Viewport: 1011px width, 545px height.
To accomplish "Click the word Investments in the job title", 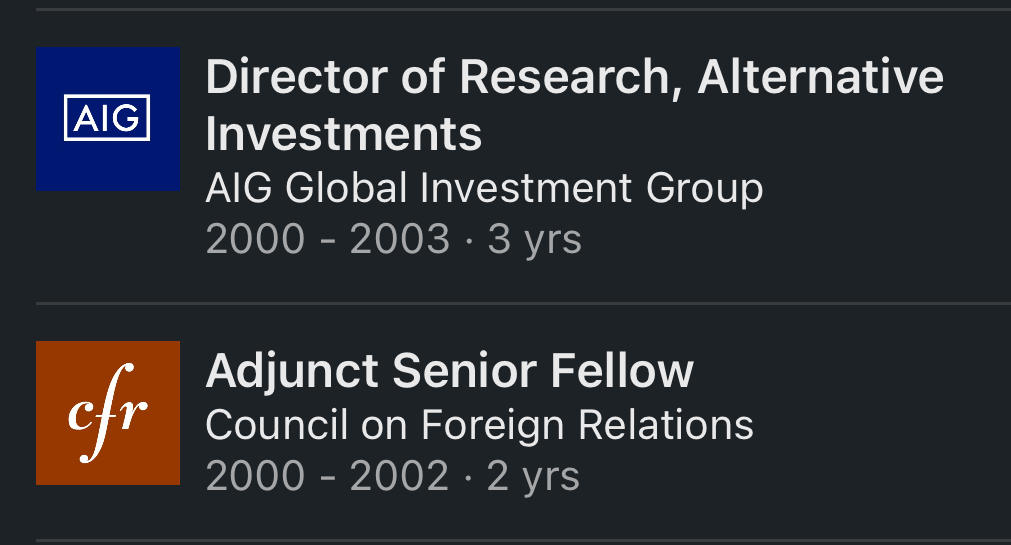I will (x=344, y=133).
